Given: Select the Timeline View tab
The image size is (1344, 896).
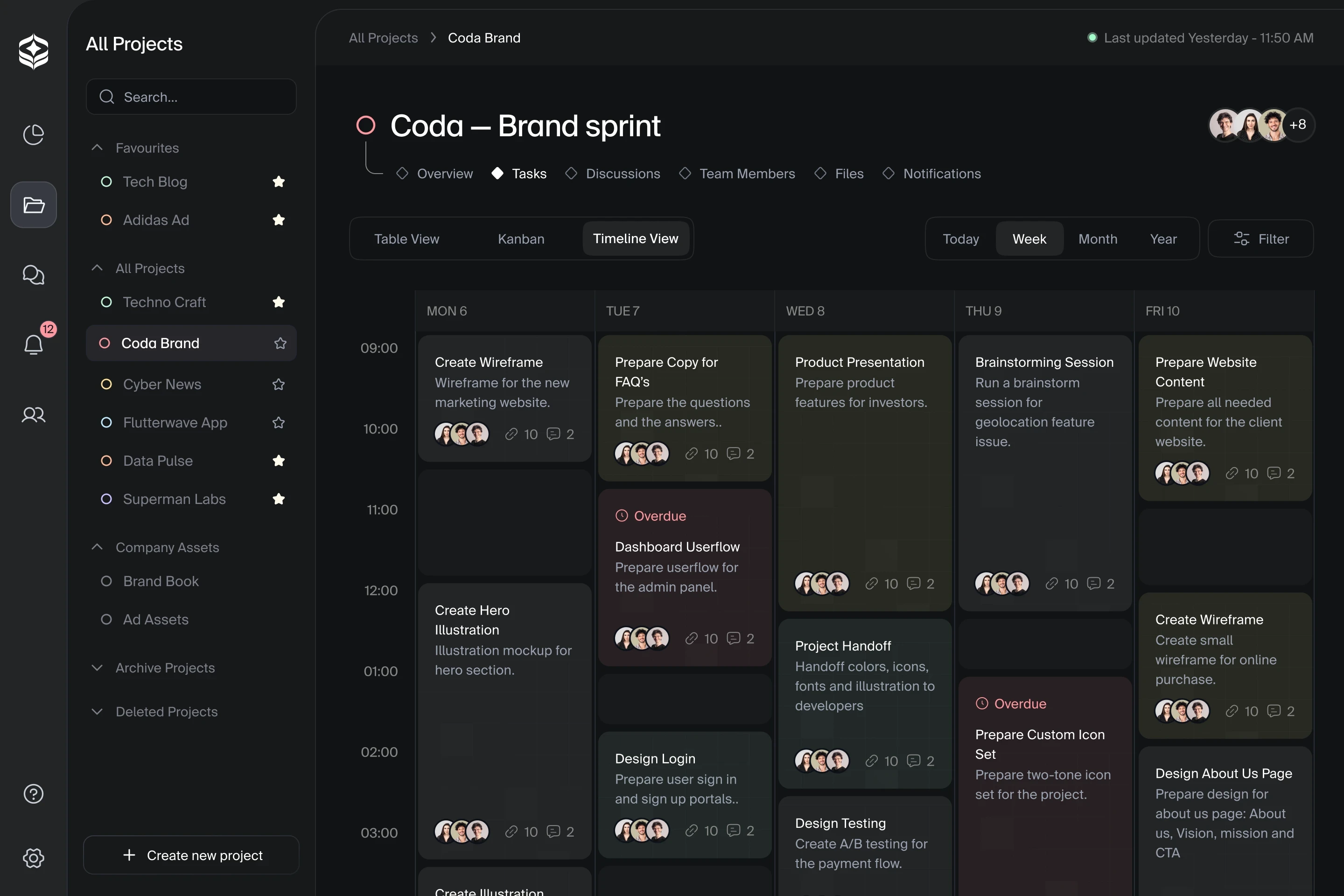Looking at the screenshot, I should click(636, 238).
